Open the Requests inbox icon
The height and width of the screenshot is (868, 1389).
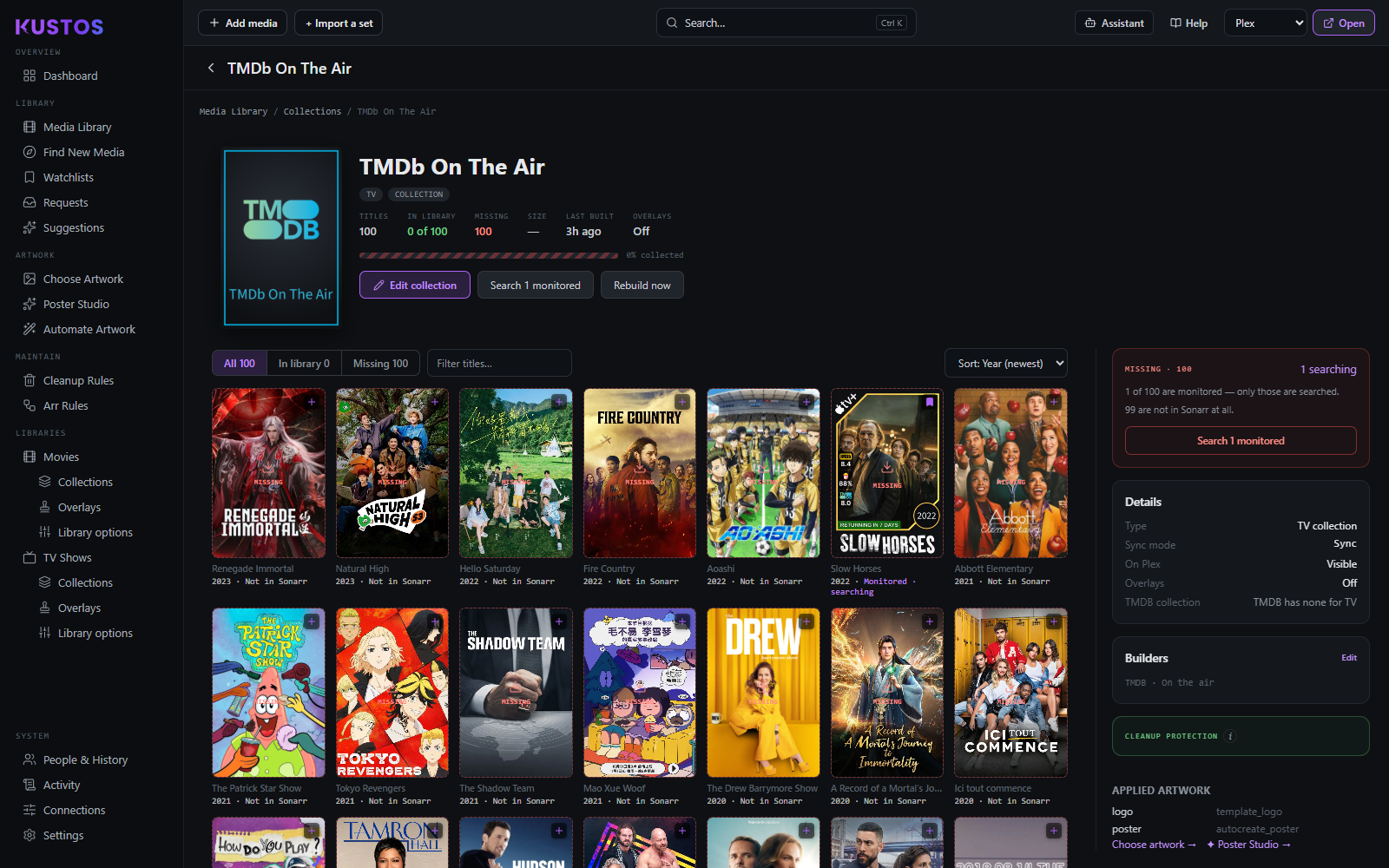30,202
